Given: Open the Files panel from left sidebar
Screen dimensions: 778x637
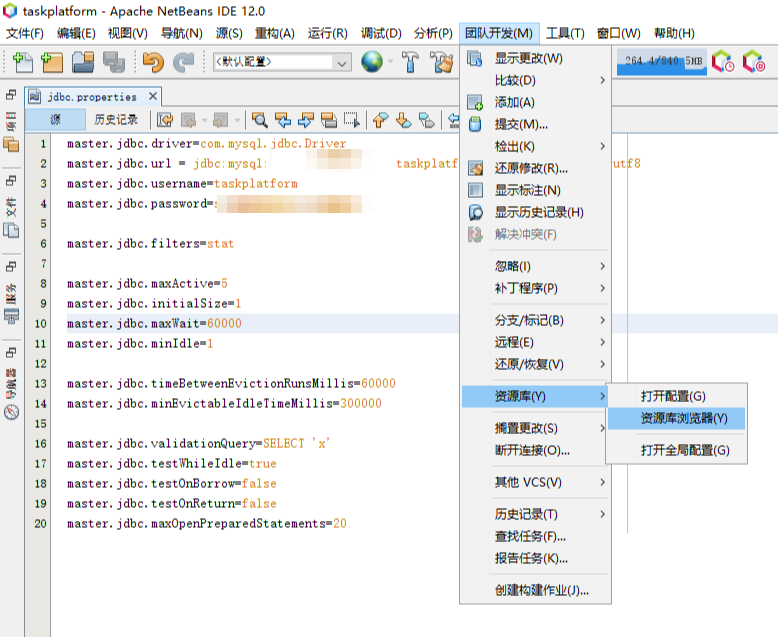Looking at the screenshot, I should click(x=11, y=218).
